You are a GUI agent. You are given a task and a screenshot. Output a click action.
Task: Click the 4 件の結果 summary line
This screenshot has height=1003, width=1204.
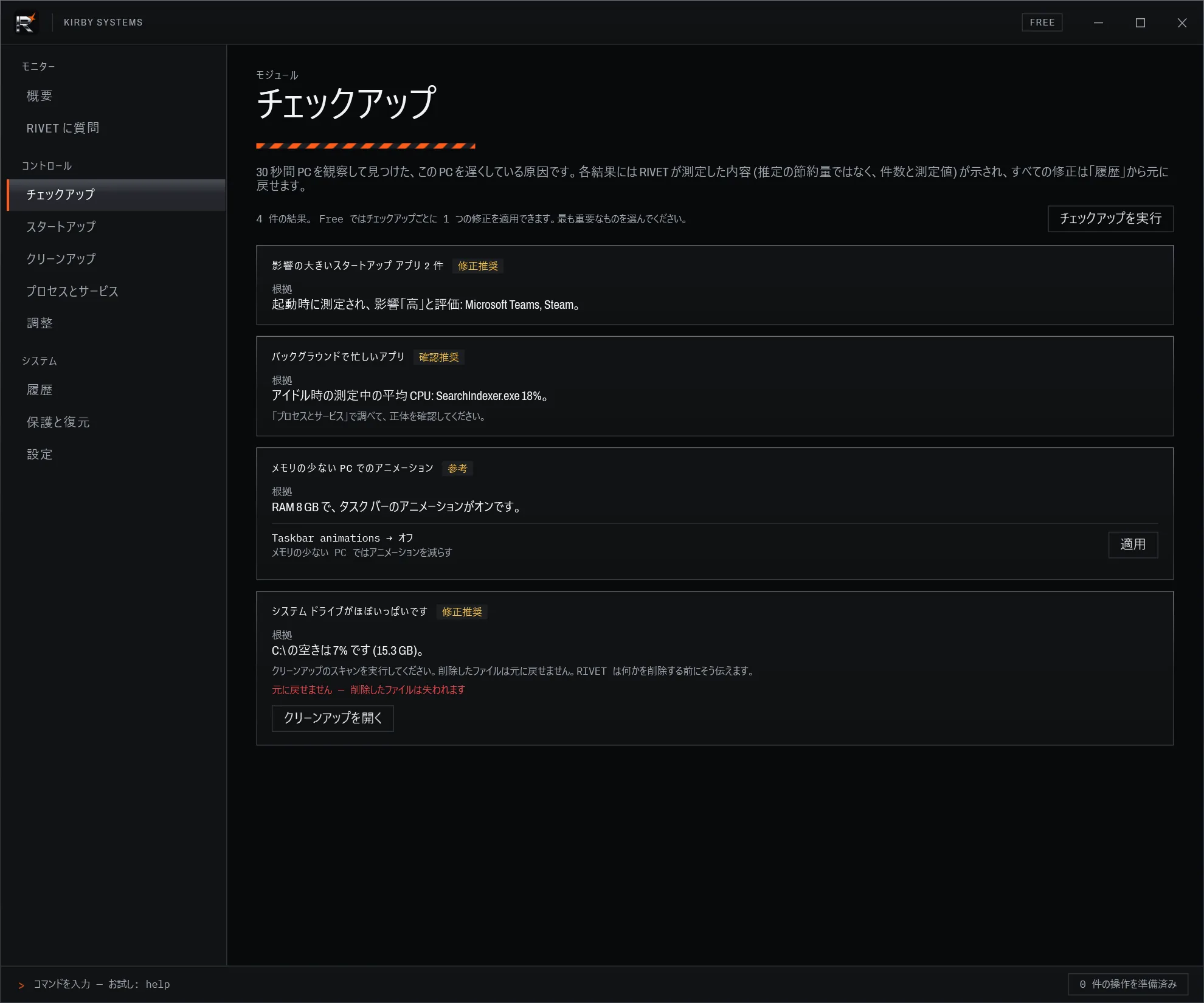tap(472, 219)
